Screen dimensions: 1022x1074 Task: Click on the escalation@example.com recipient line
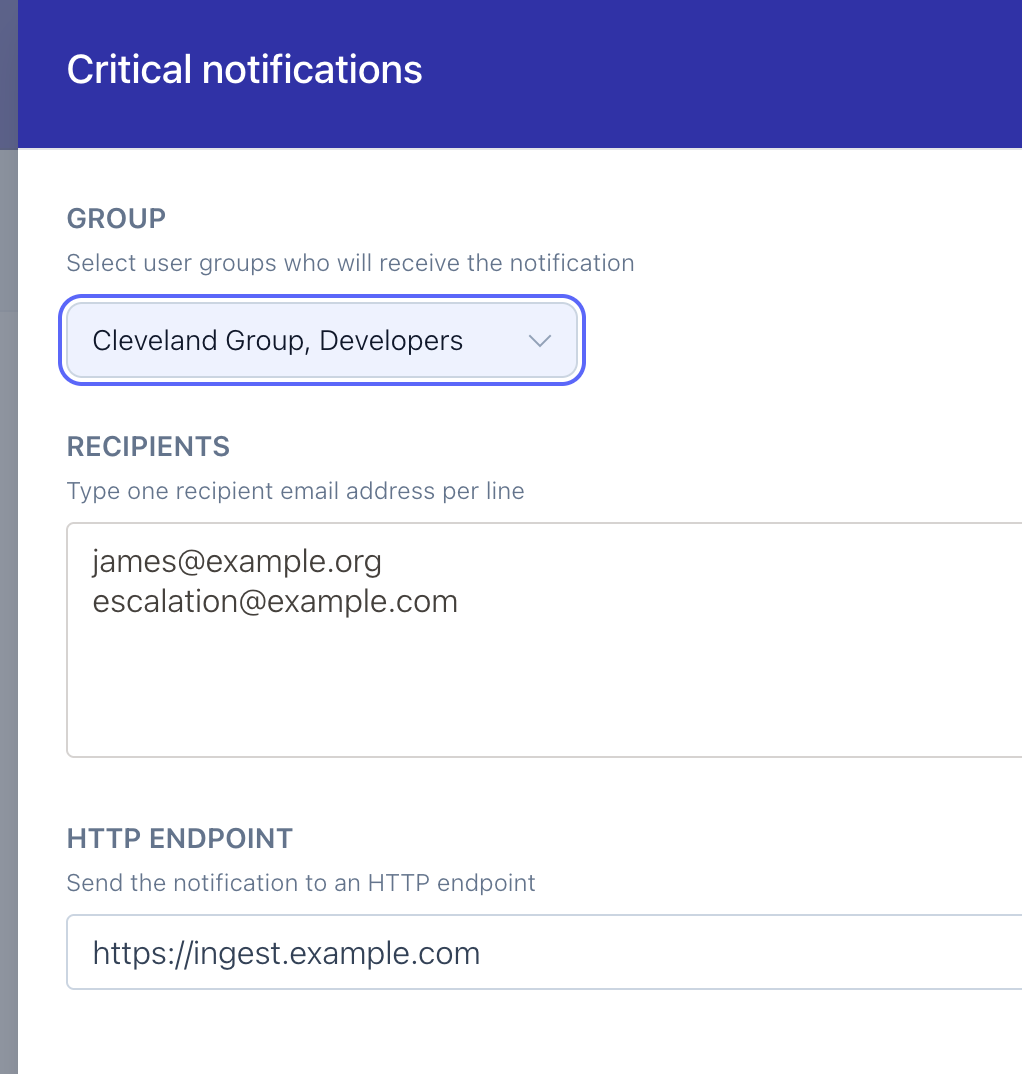(x=275, y=601)
